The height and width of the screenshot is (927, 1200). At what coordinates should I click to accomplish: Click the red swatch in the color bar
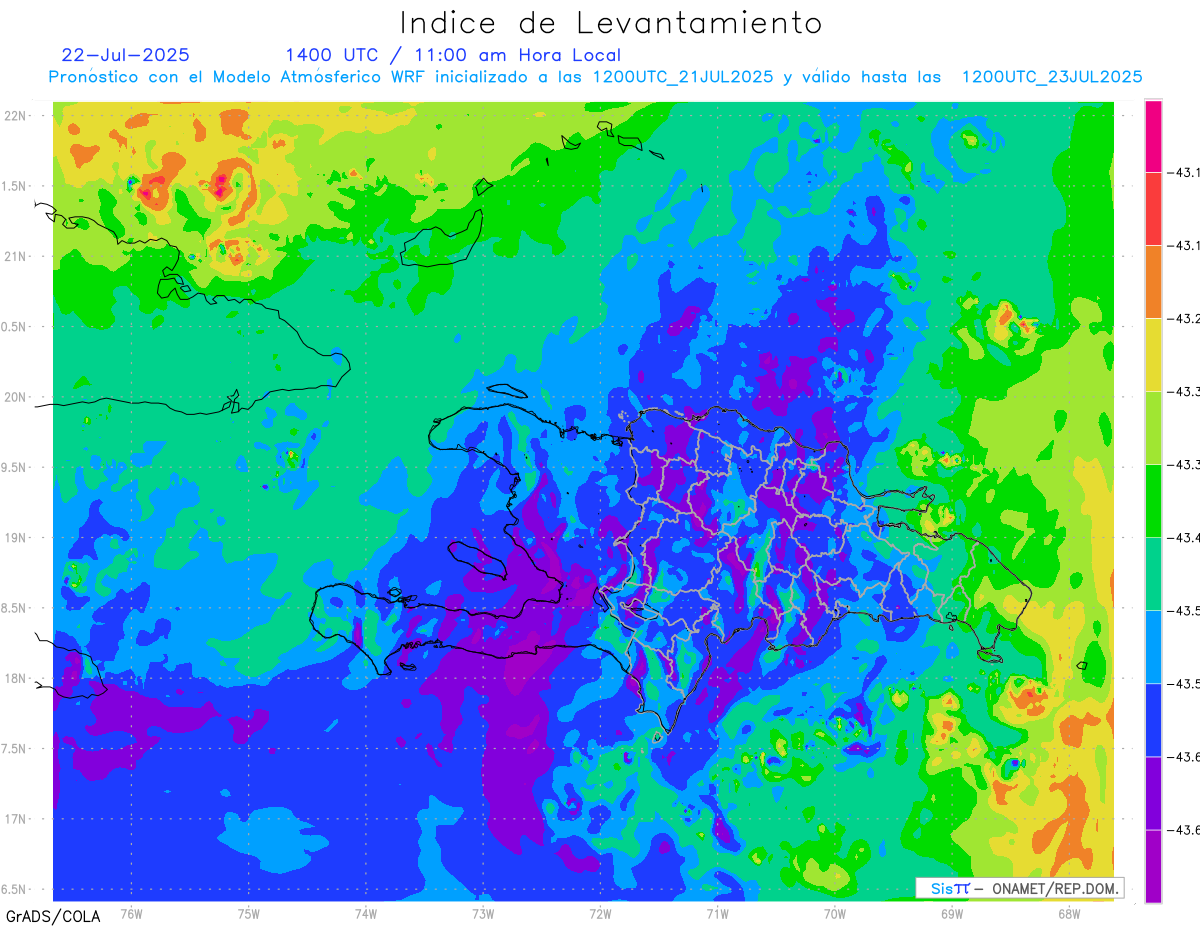(1153, 209)
